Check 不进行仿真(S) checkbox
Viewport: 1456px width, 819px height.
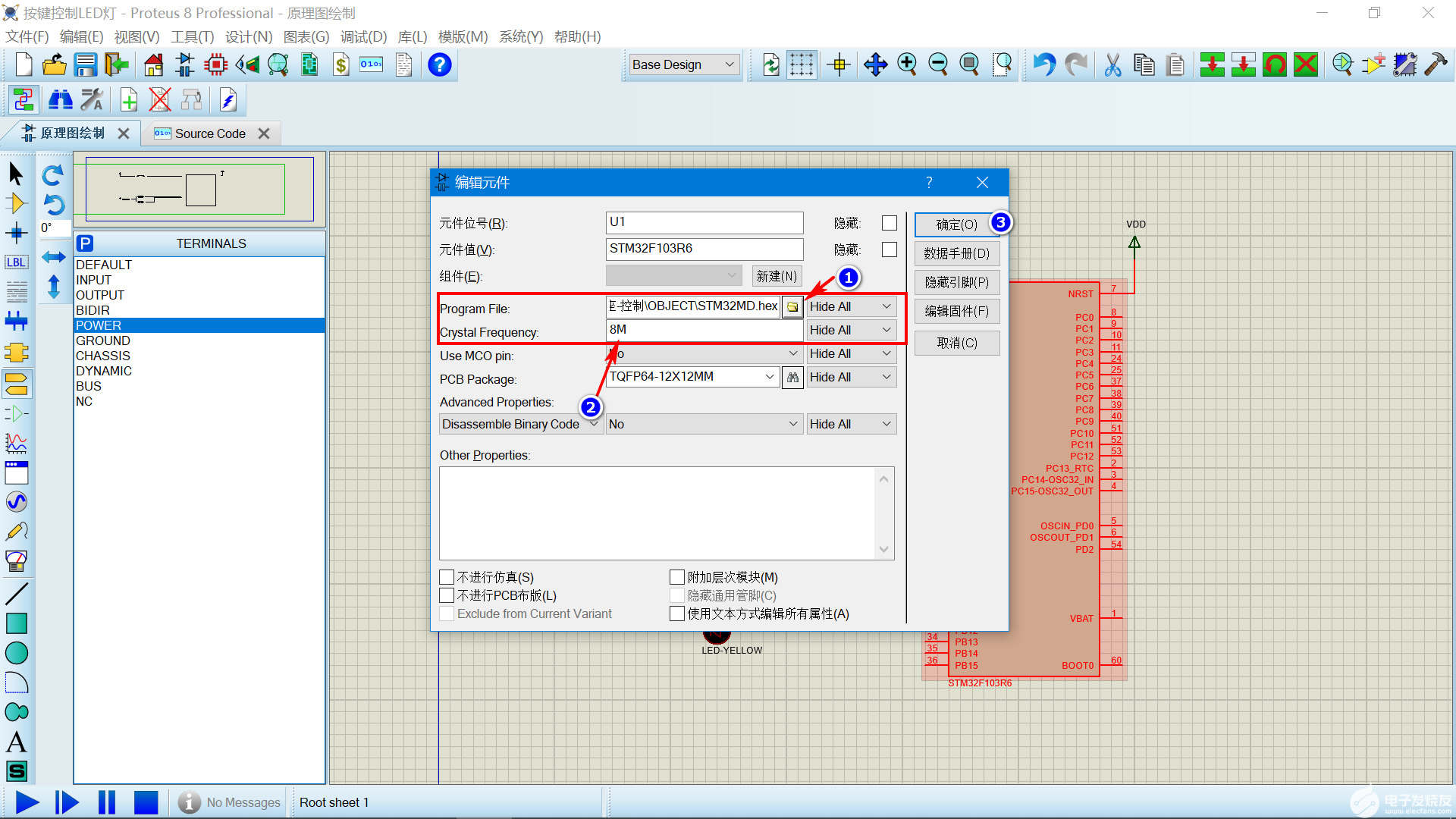447,577
